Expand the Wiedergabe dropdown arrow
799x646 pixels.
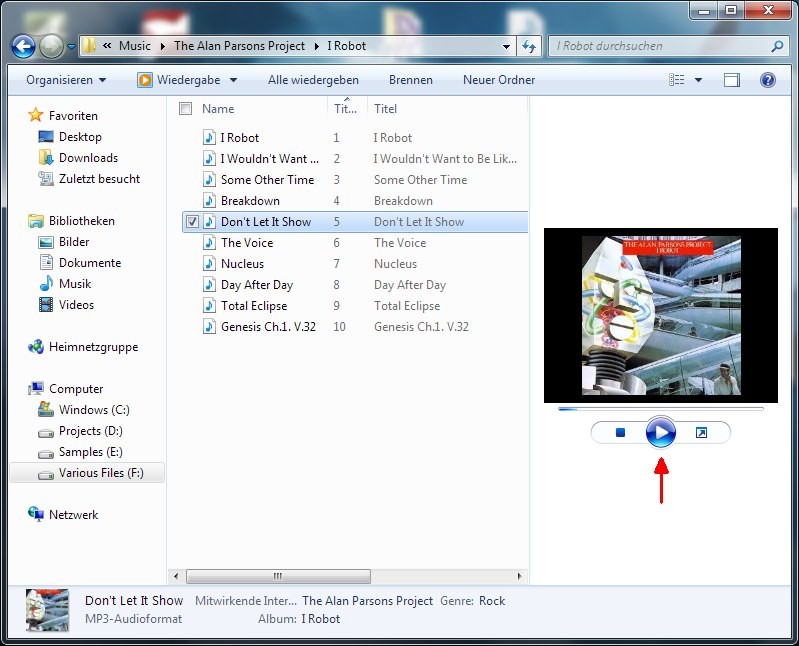coord(233,80)
